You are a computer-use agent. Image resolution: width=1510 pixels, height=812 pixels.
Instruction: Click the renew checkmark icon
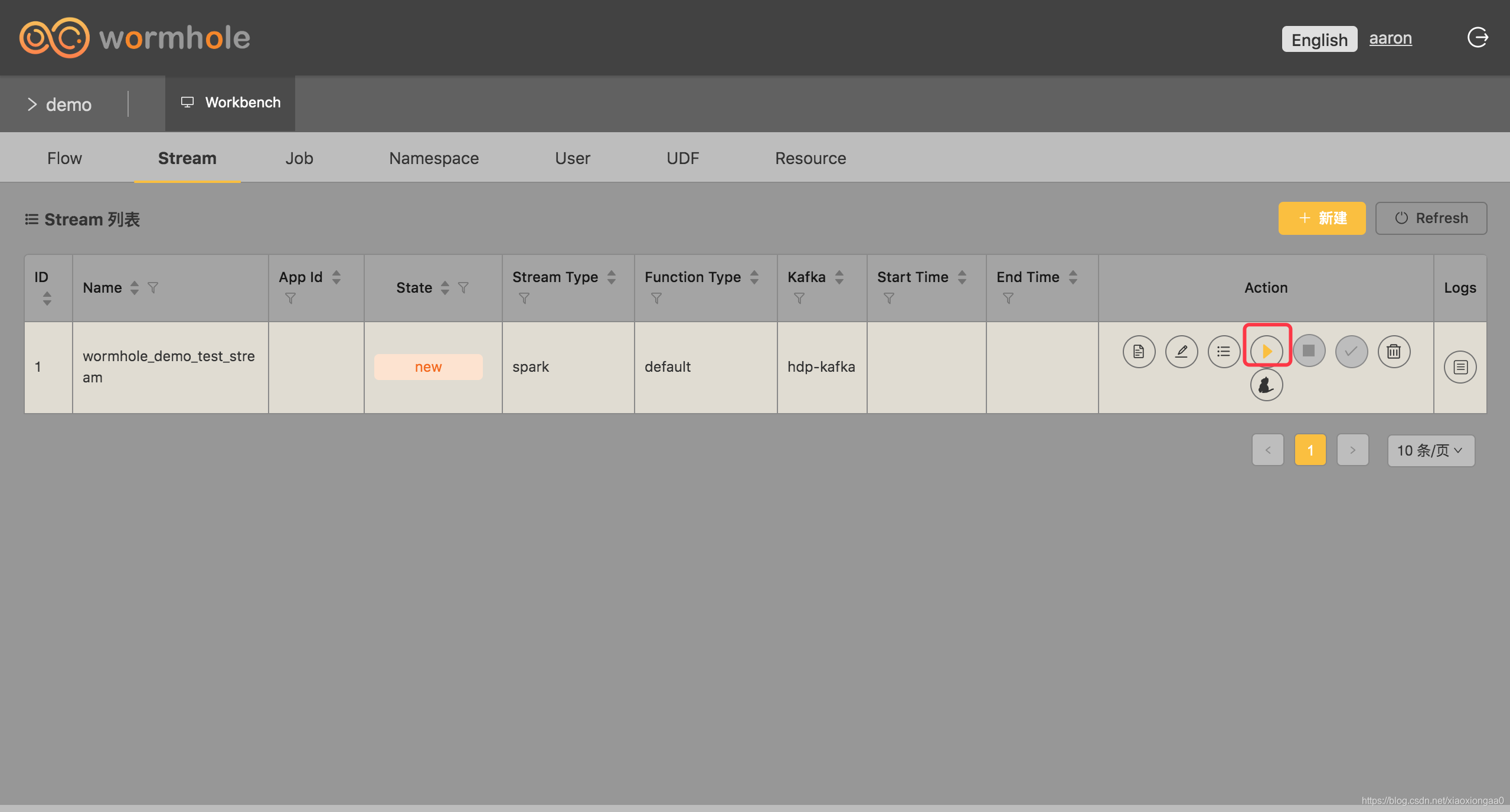[x=1351, y=352]
